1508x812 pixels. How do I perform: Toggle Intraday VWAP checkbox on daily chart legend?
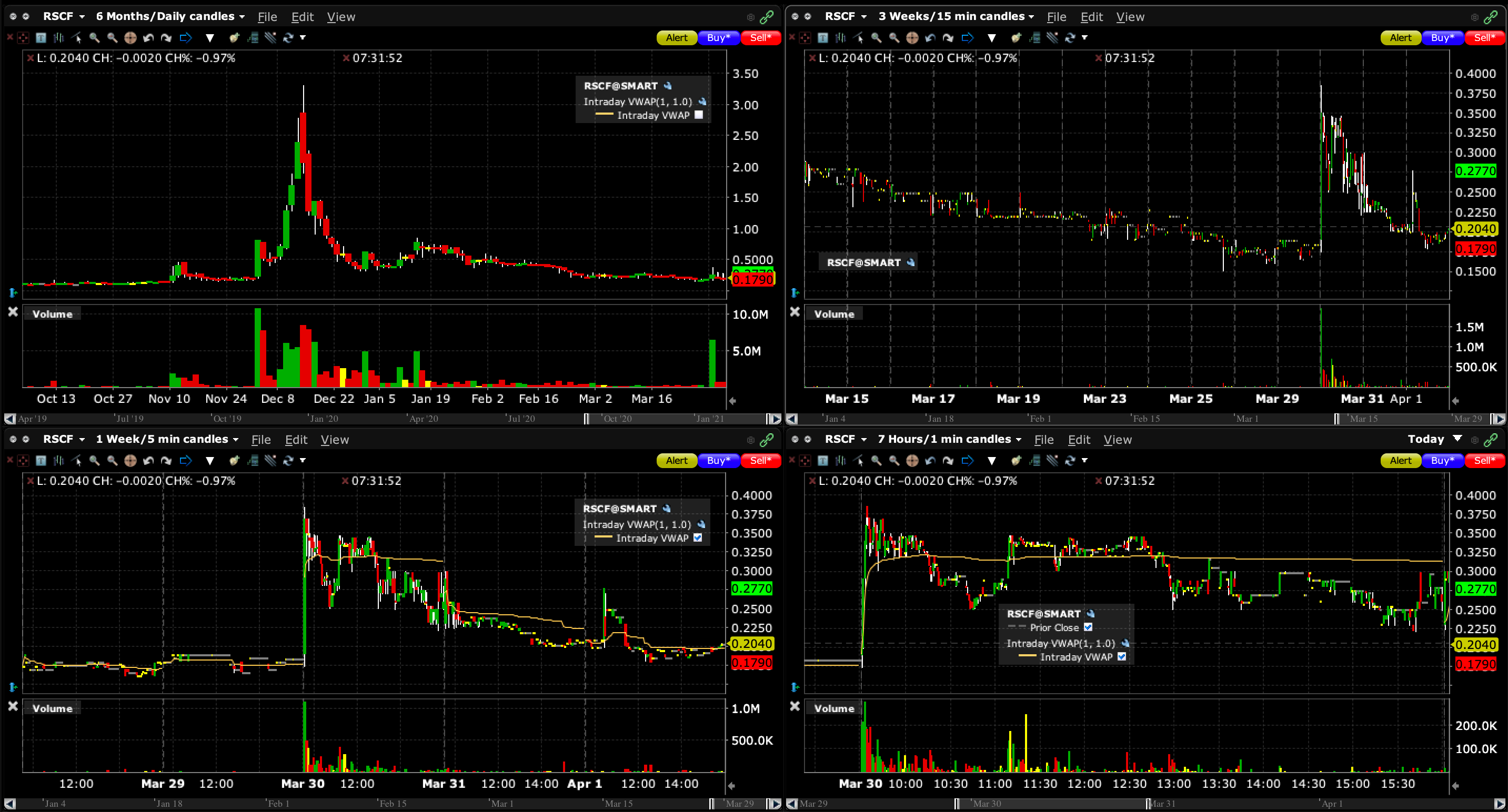(x=698, y=115)
